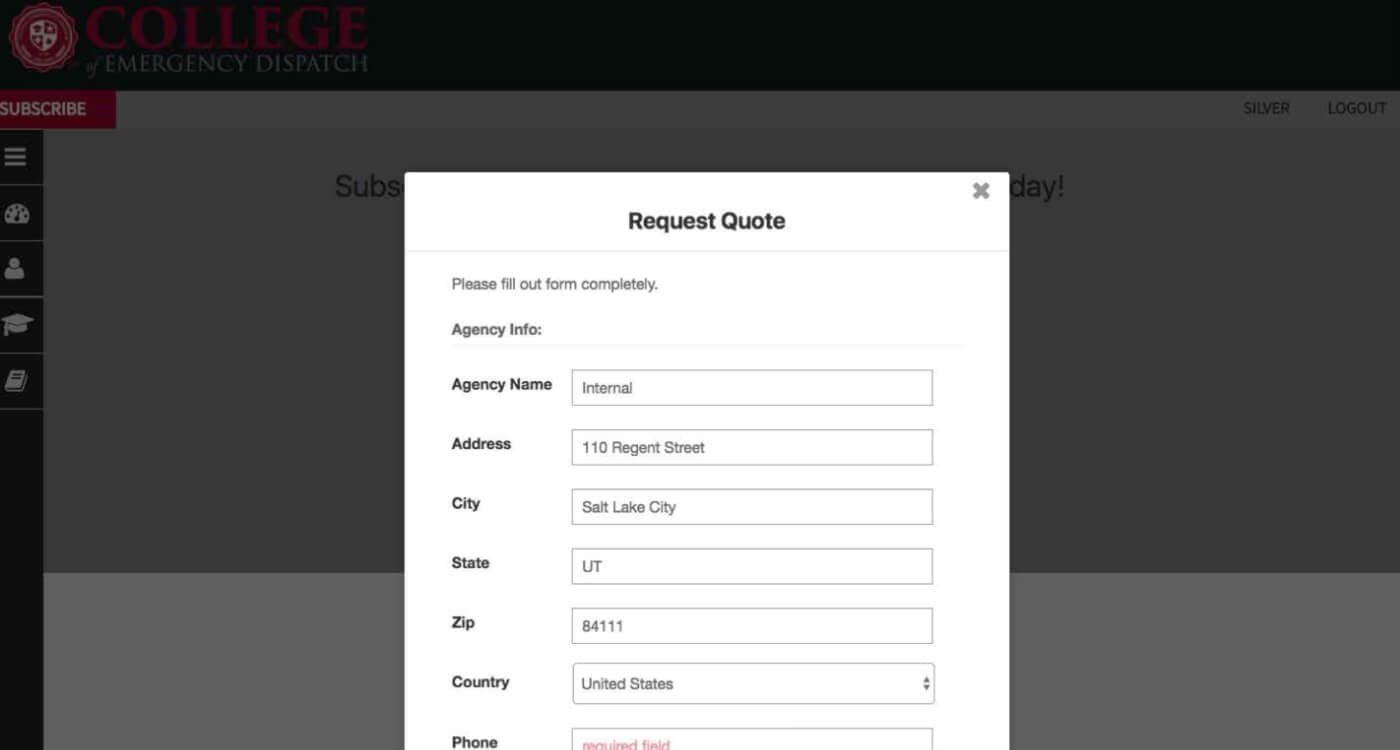Image resolution: width=1400 pixels, height=750 pixels.
Task: Select the State field containing UT
Action: pyautogui.click(x=751, y=566)
